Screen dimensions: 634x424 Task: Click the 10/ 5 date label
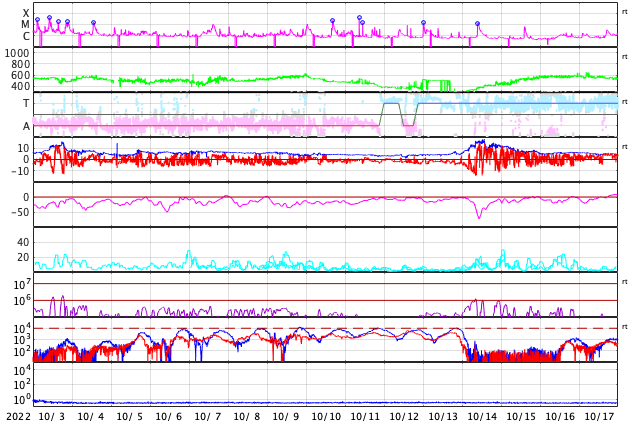tap(130, 416)
